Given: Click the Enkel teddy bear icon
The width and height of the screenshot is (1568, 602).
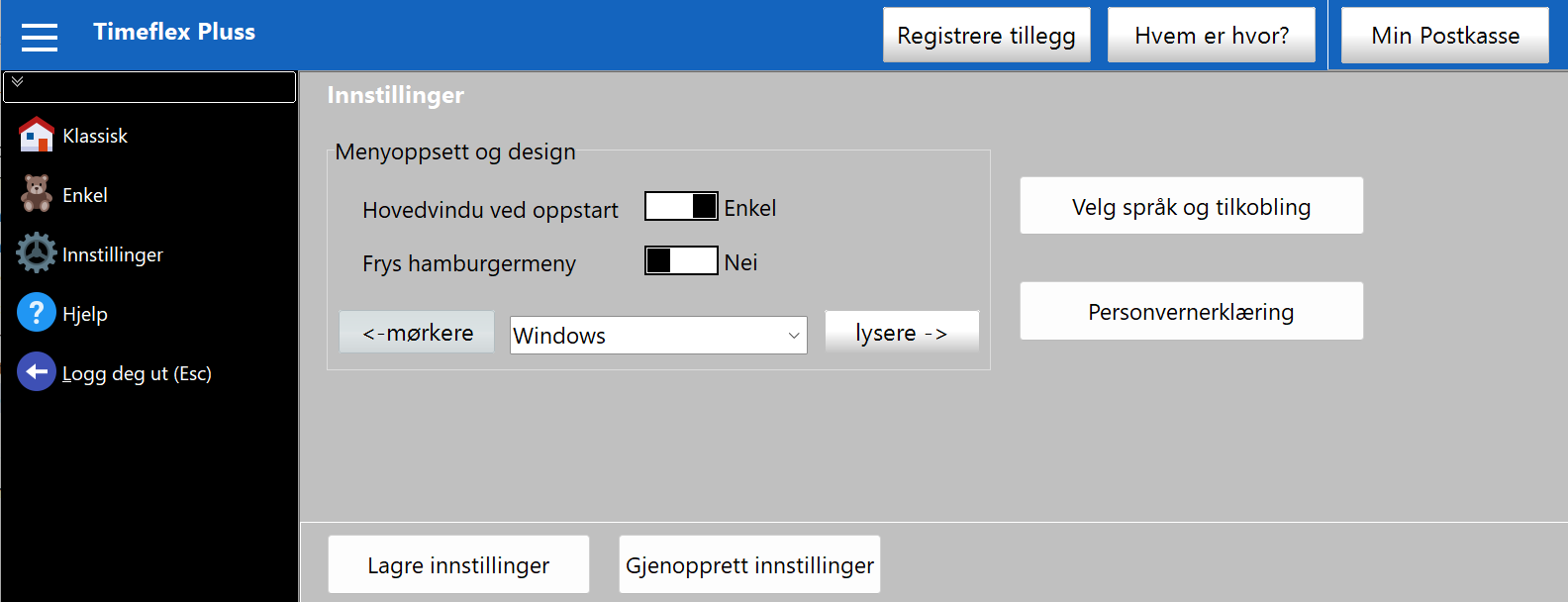Looking at the screenshot, I should (37, 194).
